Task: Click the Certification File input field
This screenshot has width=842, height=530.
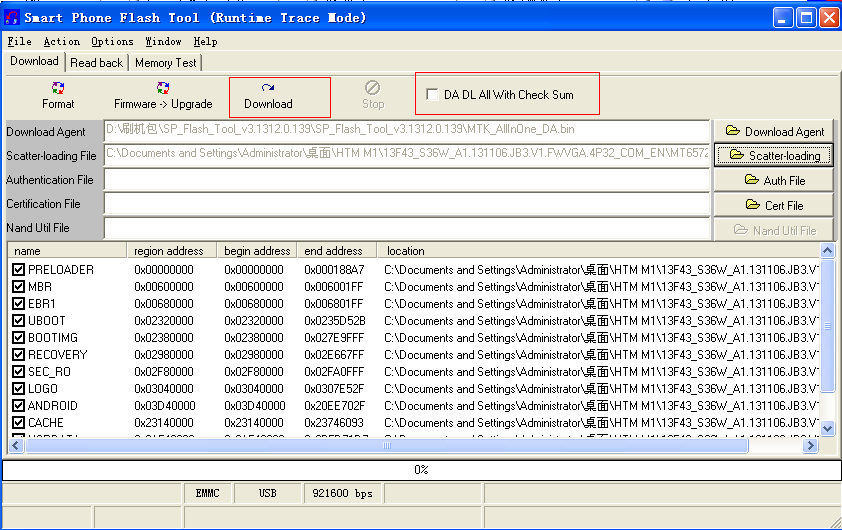Action: coord(407,204)
